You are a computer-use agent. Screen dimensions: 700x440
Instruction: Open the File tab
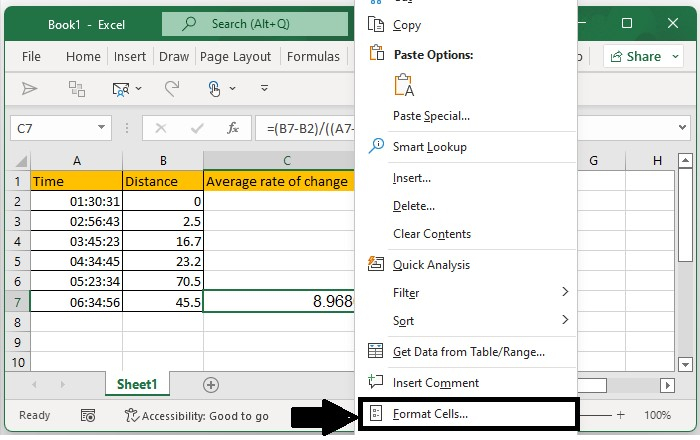coord(31,57)
